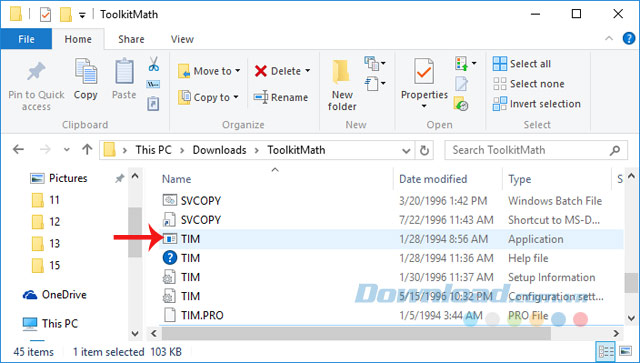Select the TIM Setup Information file
This screenshot has width=640, height=363.
(392, 277)
